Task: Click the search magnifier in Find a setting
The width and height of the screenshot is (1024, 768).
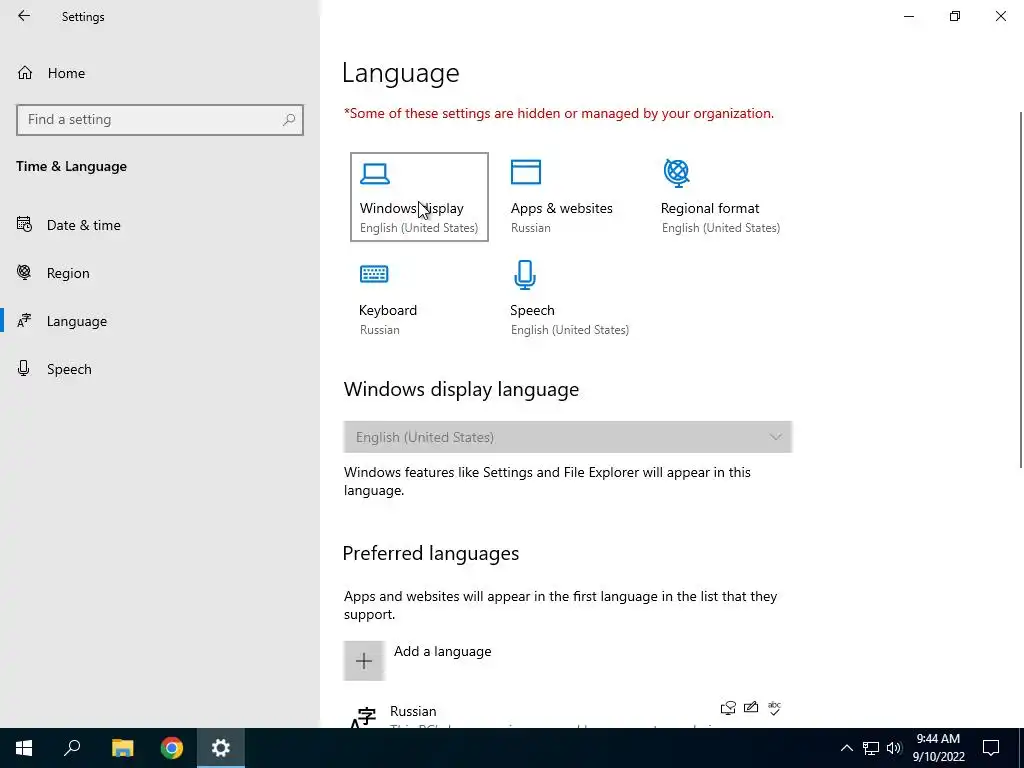Action: (x=289, y=120)
